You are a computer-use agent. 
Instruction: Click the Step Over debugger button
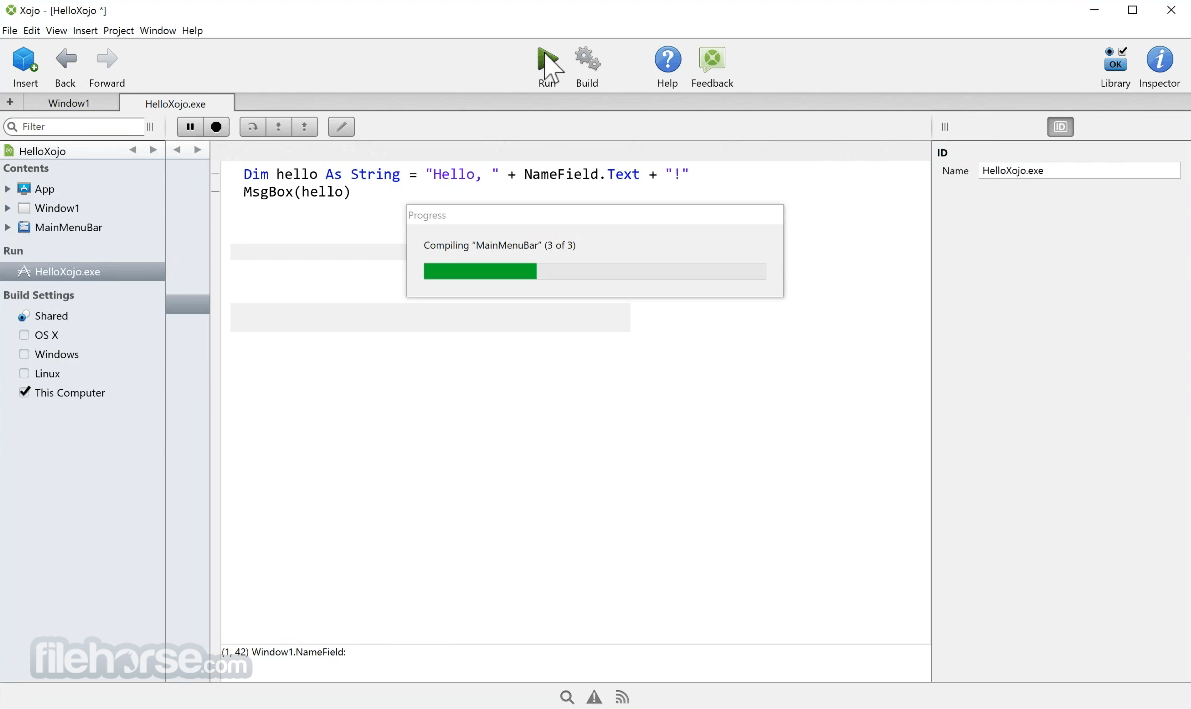pyautogui.click(x=252, y=127)
